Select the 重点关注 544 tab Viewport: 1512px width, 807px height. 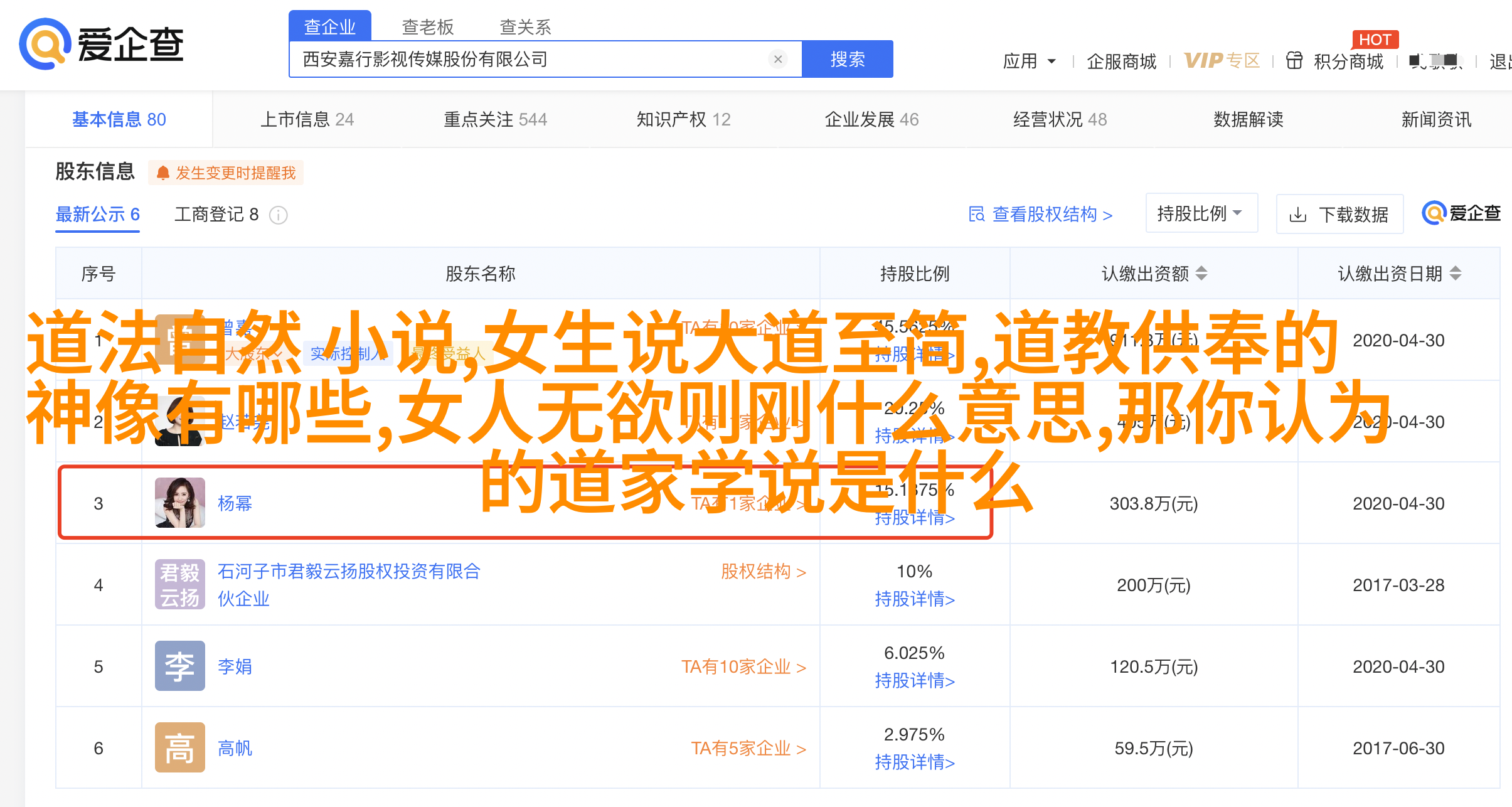tap(496, 119)
